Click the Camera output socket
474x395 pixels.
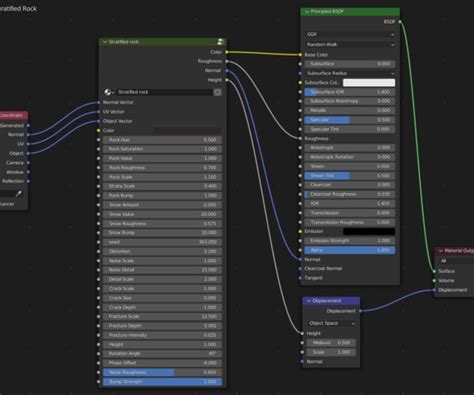point(28,163)
